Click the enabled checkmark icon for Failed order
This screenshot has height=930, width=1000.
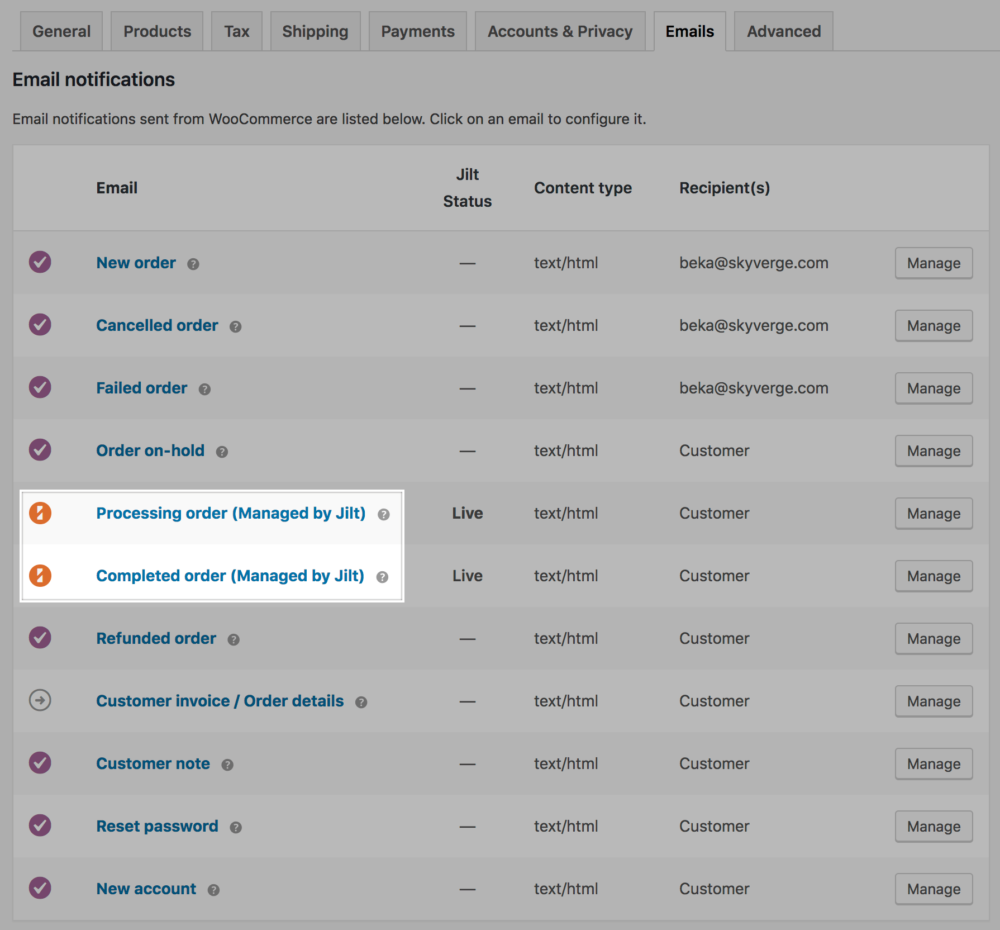click(40, 387)
